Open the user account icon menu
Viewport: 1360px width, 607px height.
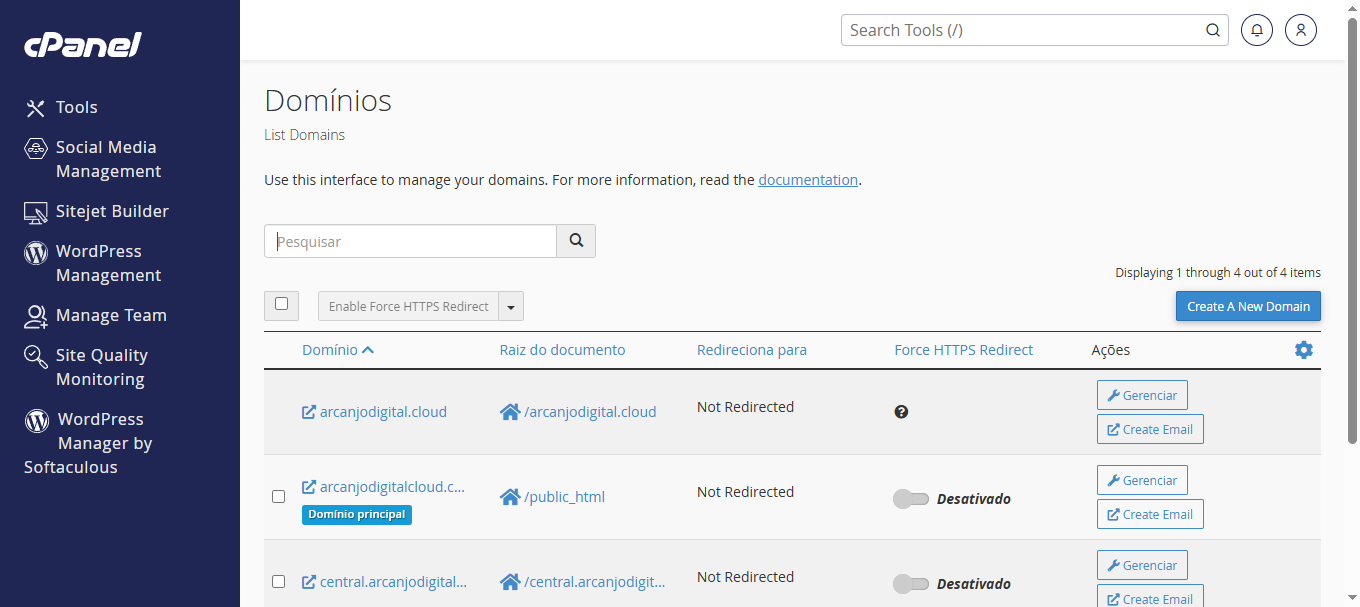click(x=1301, y=30)
